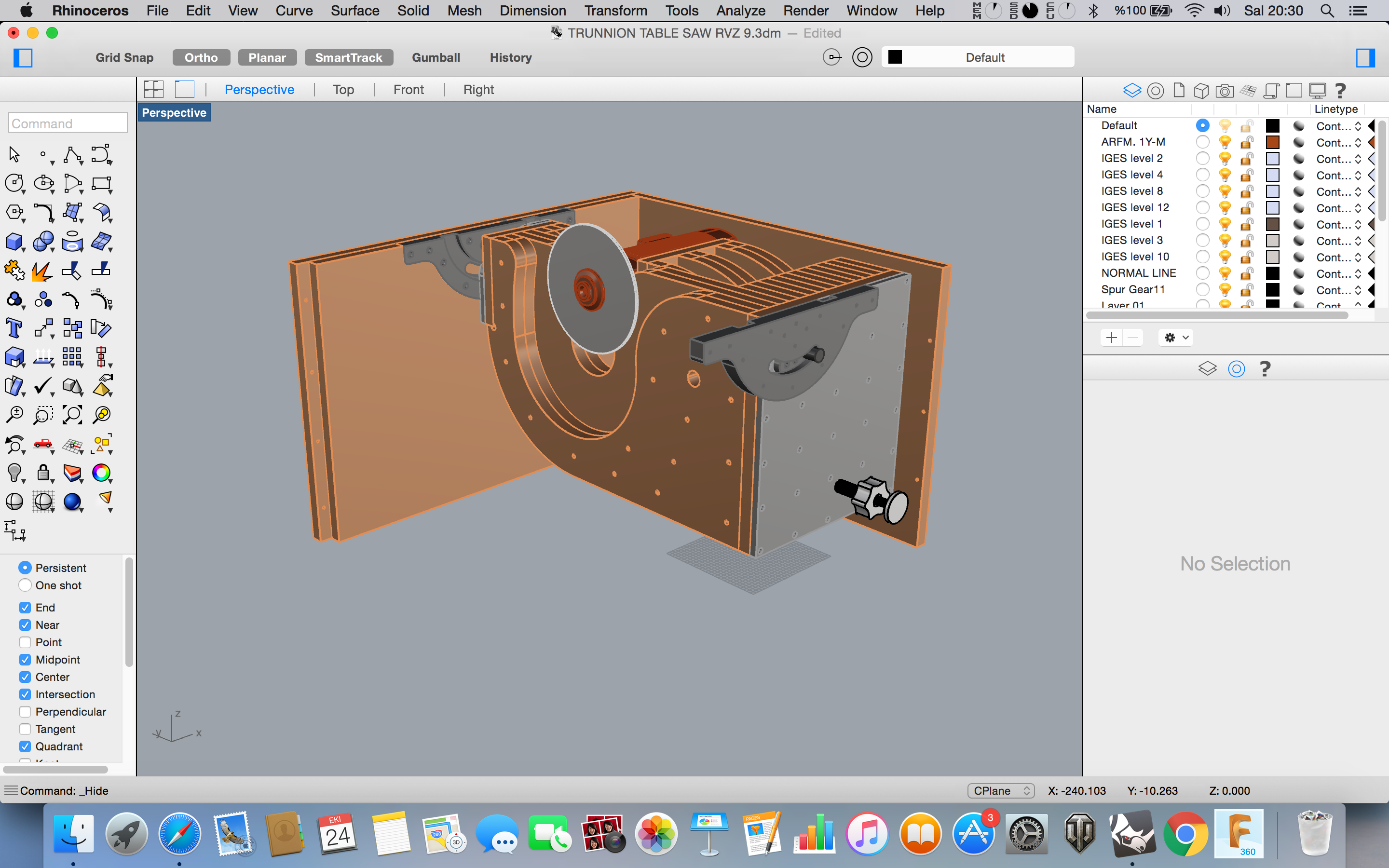This screenshot has width=1389, height=868.
Task: Switch to the Right viewport tab
Action: click(478, 90)
